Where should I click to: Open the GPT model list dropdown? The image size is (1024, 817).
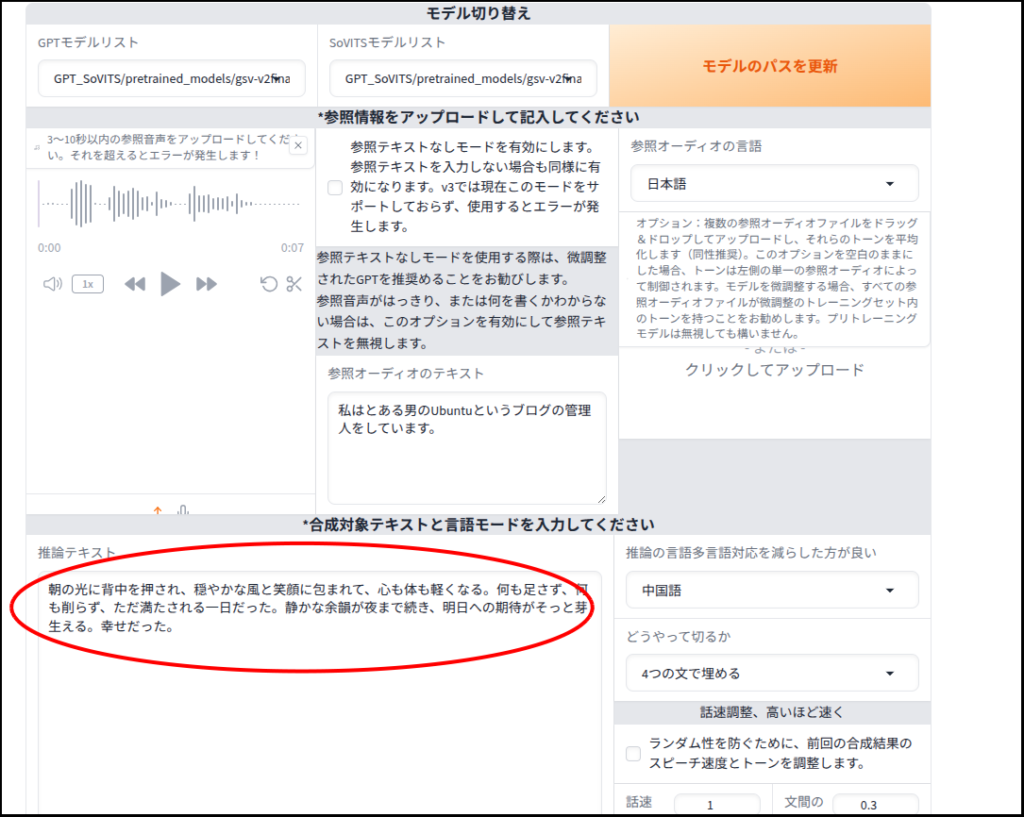click(171, 78)
